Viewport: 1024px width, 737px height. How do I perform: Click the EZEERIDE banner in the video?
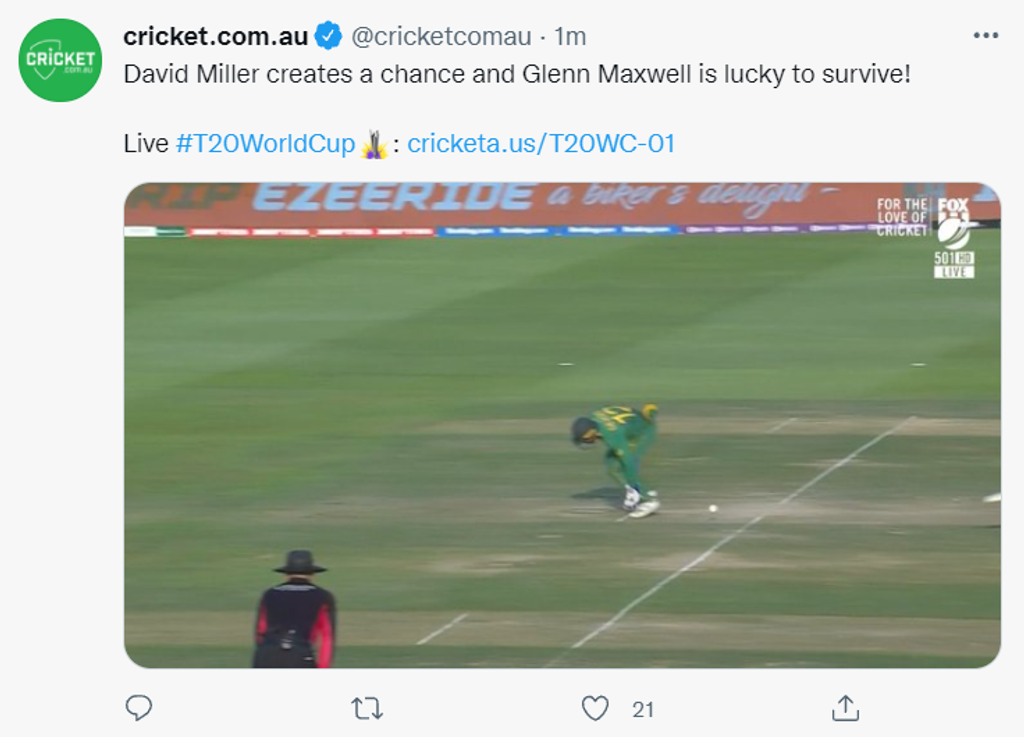click(392, 196)
